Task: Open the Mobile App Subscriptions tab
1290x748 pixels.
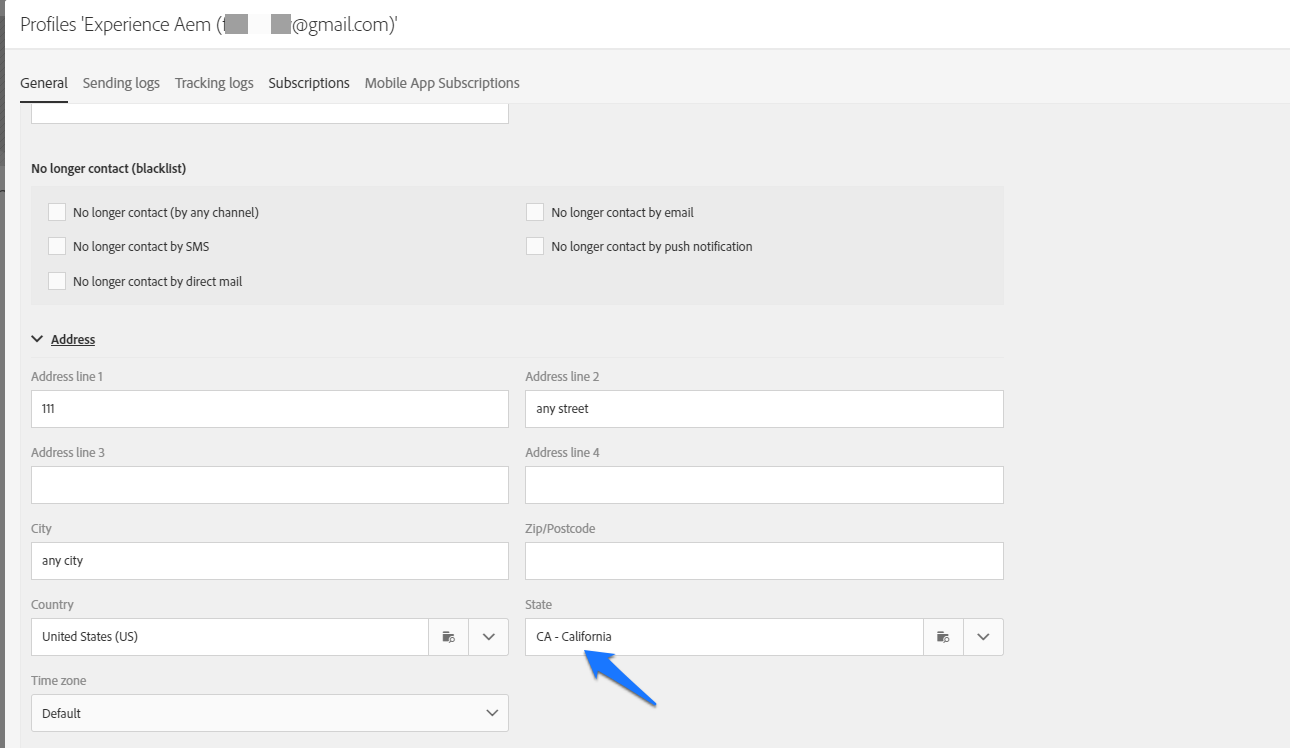Action: coord(441,83)
